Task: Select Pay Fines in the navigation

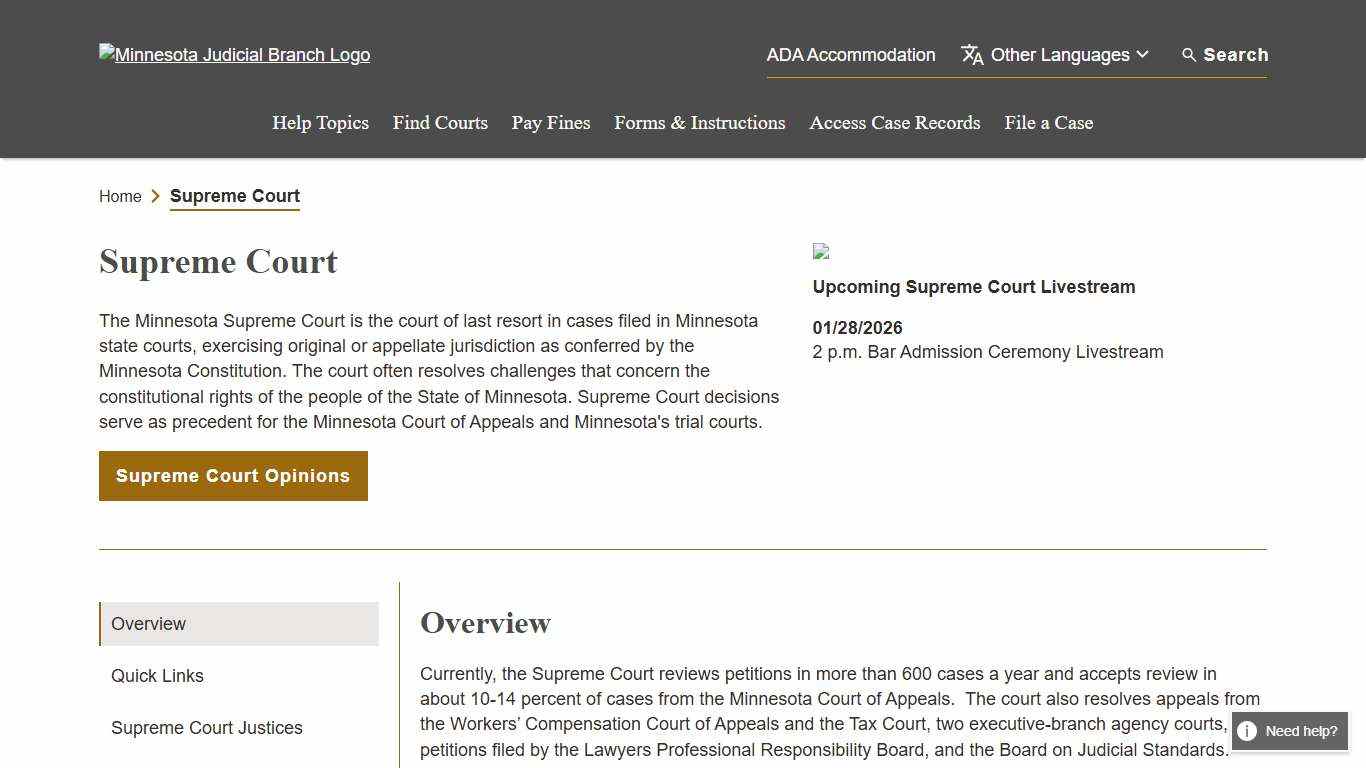Action: 550,123
